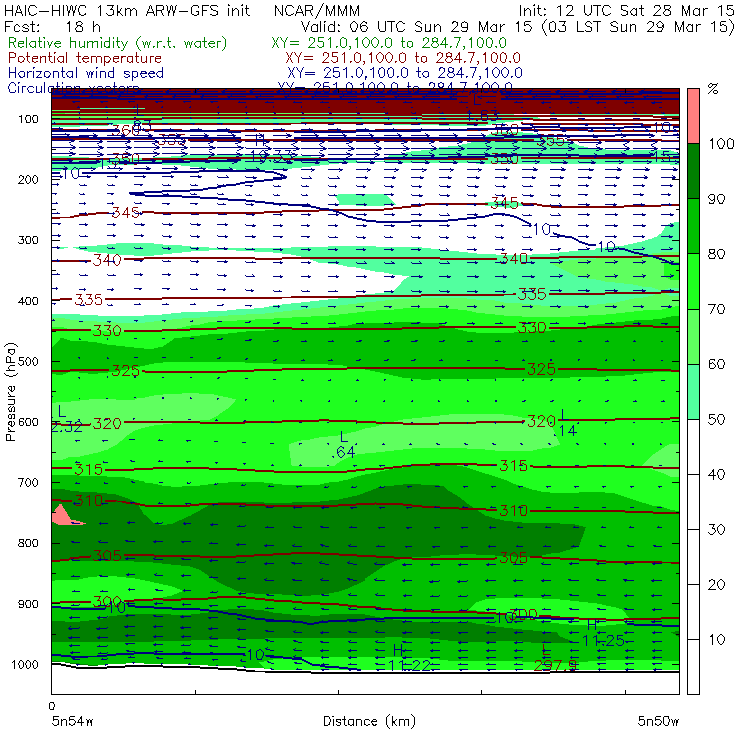Screen dimensions: 740x740
Task: Select the "Fcst: 18 h" label
Action: tap(52, 27)
